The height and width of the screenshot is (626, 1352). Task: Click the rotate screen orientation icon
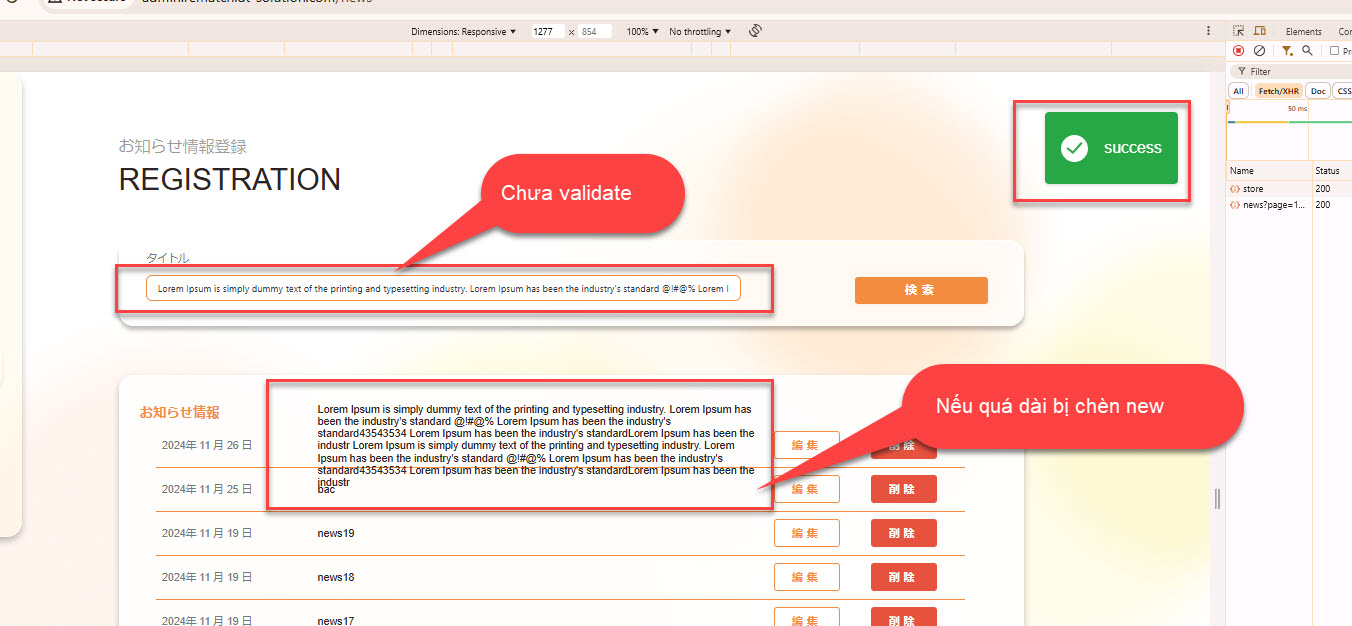pyautogui.click(x=755, y=32)
